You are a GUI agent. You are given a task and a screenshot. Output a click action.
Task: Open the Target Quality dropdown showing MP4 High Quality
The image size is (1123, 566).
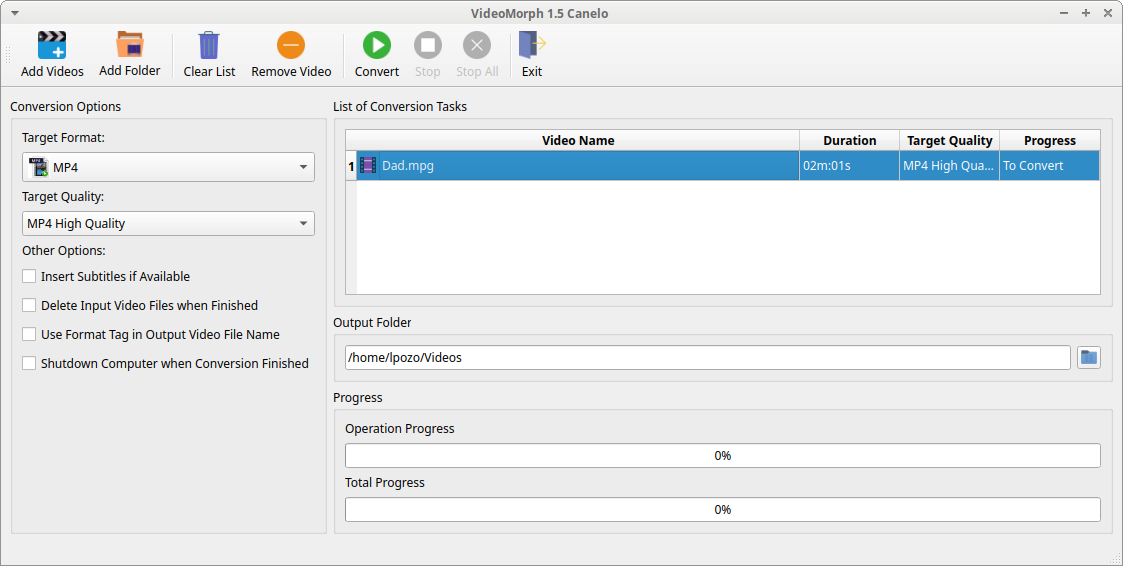click(x=168, y=224)
